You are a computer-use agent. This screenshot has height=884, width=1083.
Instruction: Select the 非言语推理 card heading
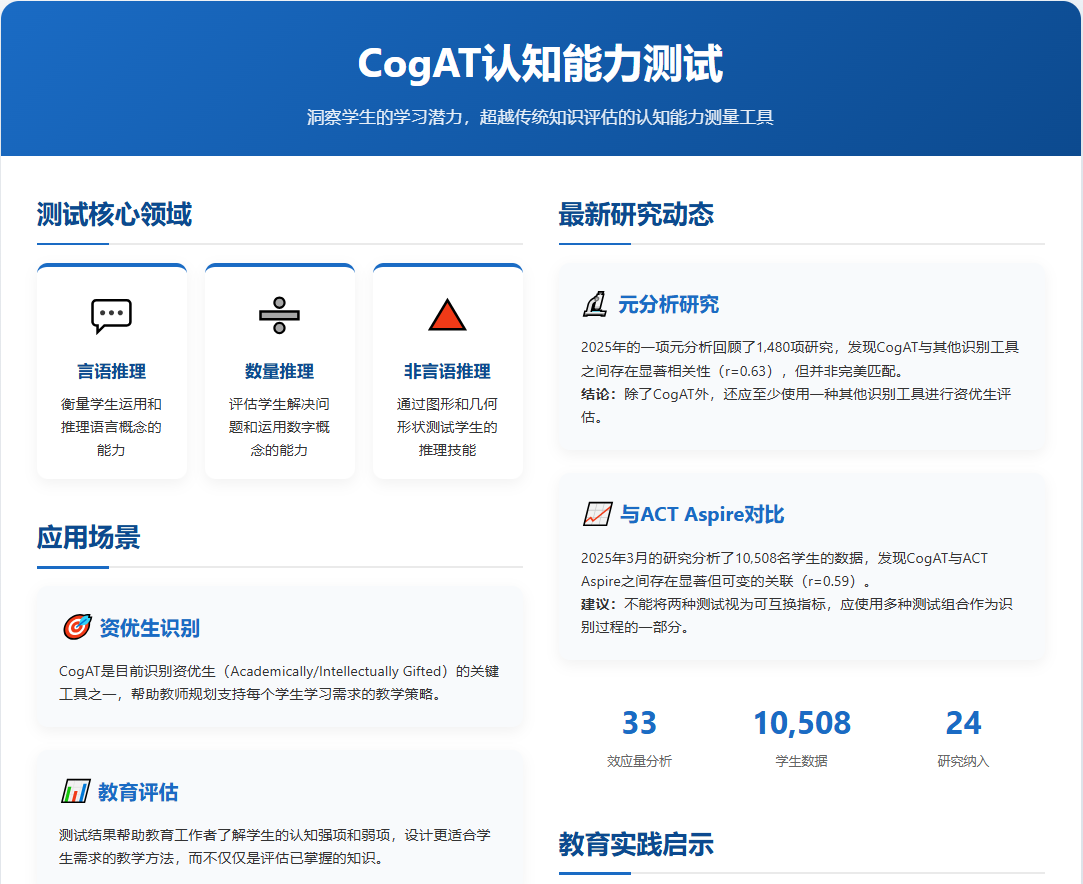pyautogui.click(x=447, y=372)
